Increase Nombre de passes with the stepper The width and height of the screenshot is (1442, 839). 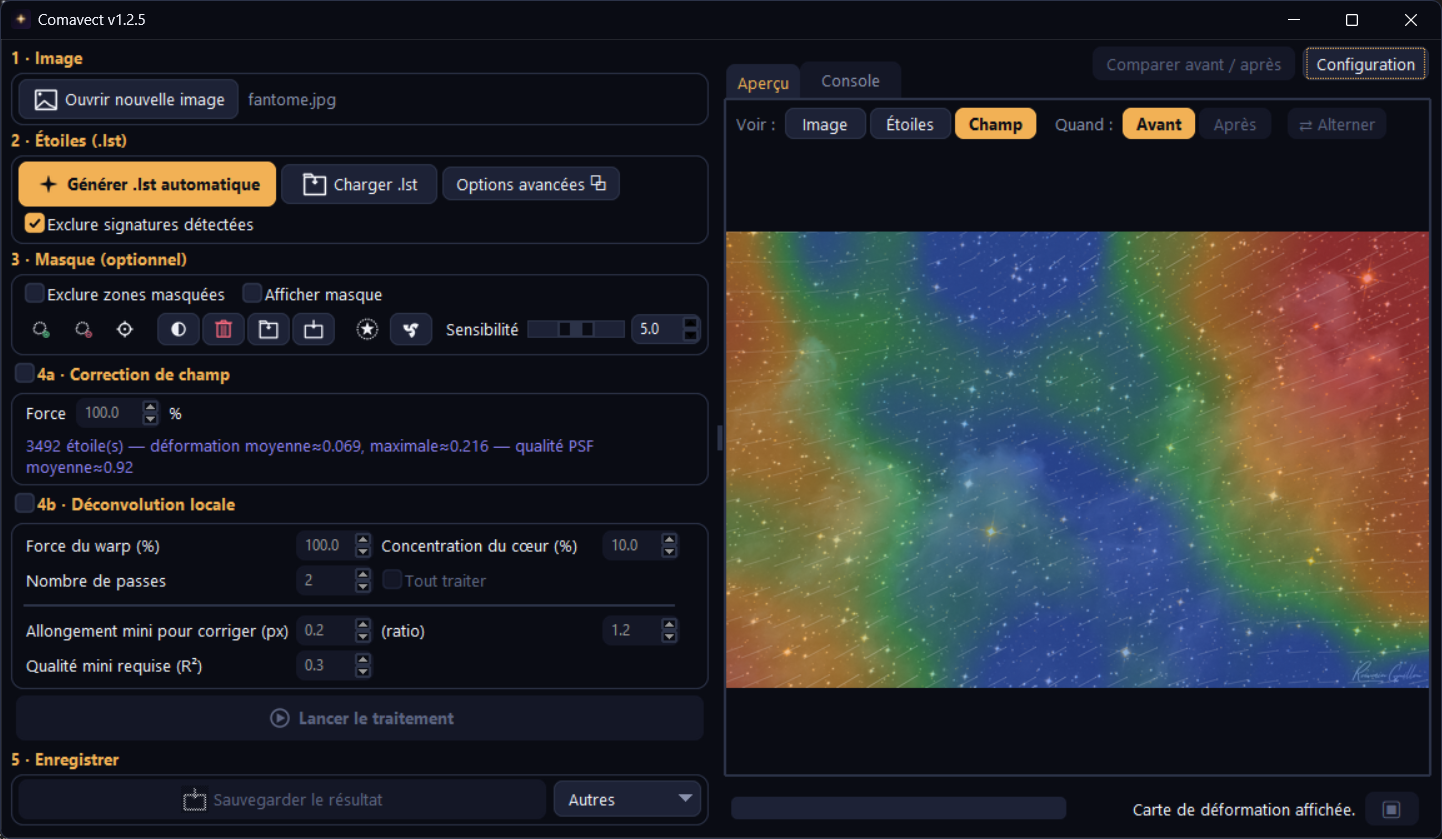coord(363,575)
